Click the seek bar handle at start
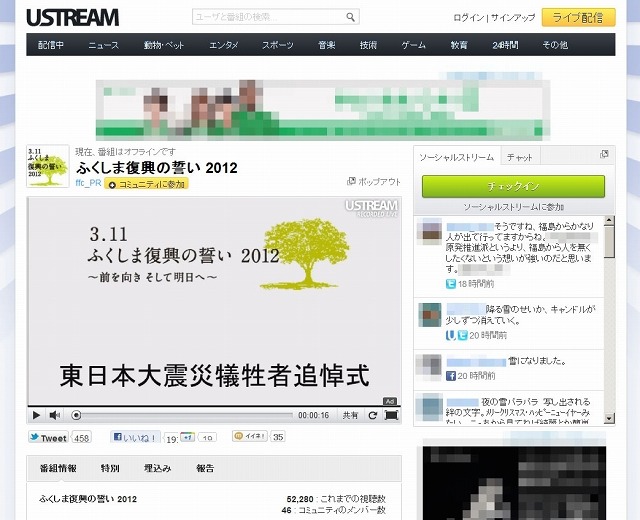640x520 pixels. (76, 415)
